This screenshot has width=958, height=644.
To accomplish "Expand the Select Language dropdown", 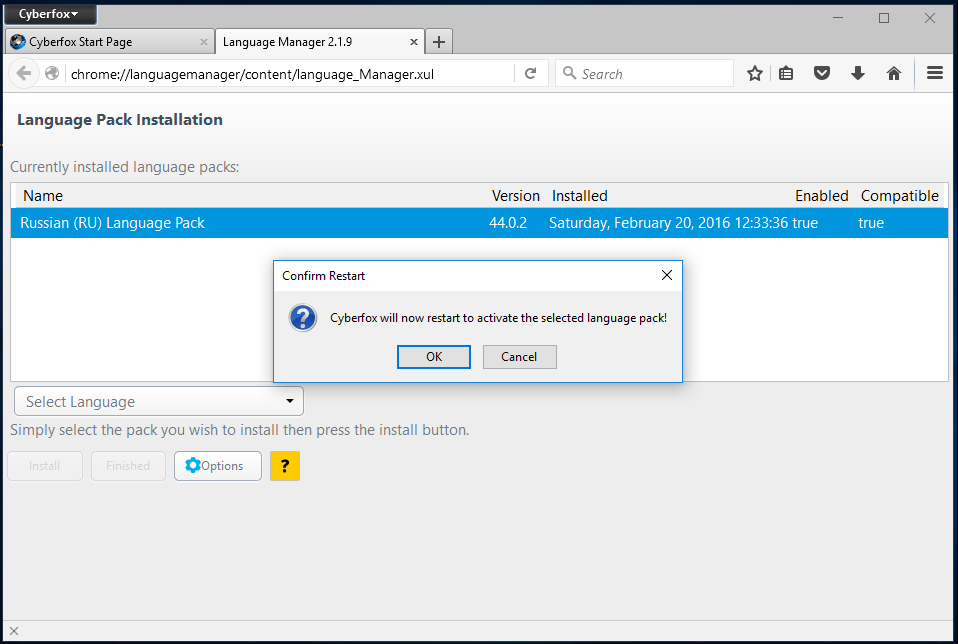I will [159, 401].
